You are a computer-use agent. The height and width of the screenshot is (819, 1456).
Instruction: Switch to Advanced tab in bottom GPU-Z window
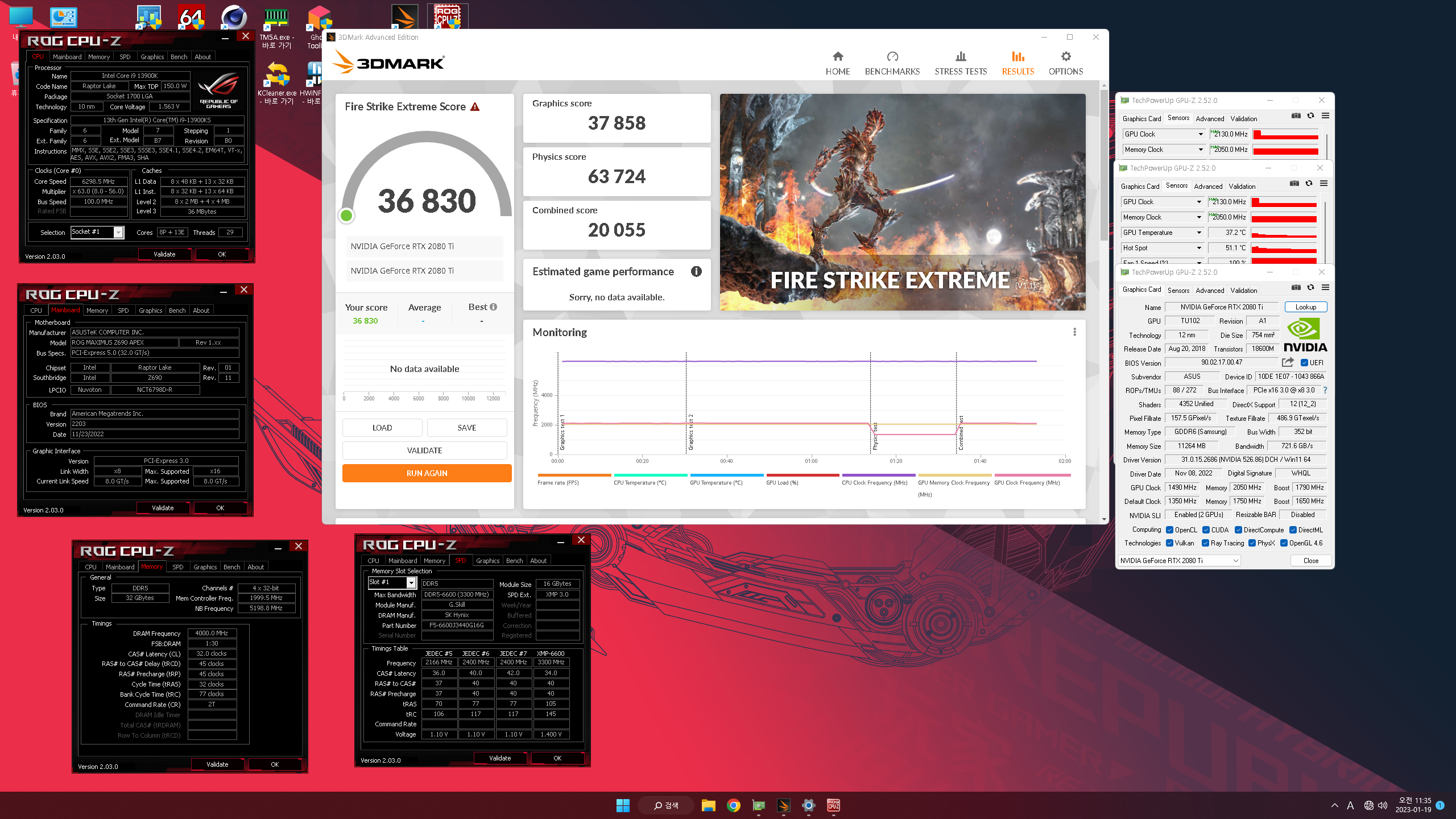click(1210, 291)
